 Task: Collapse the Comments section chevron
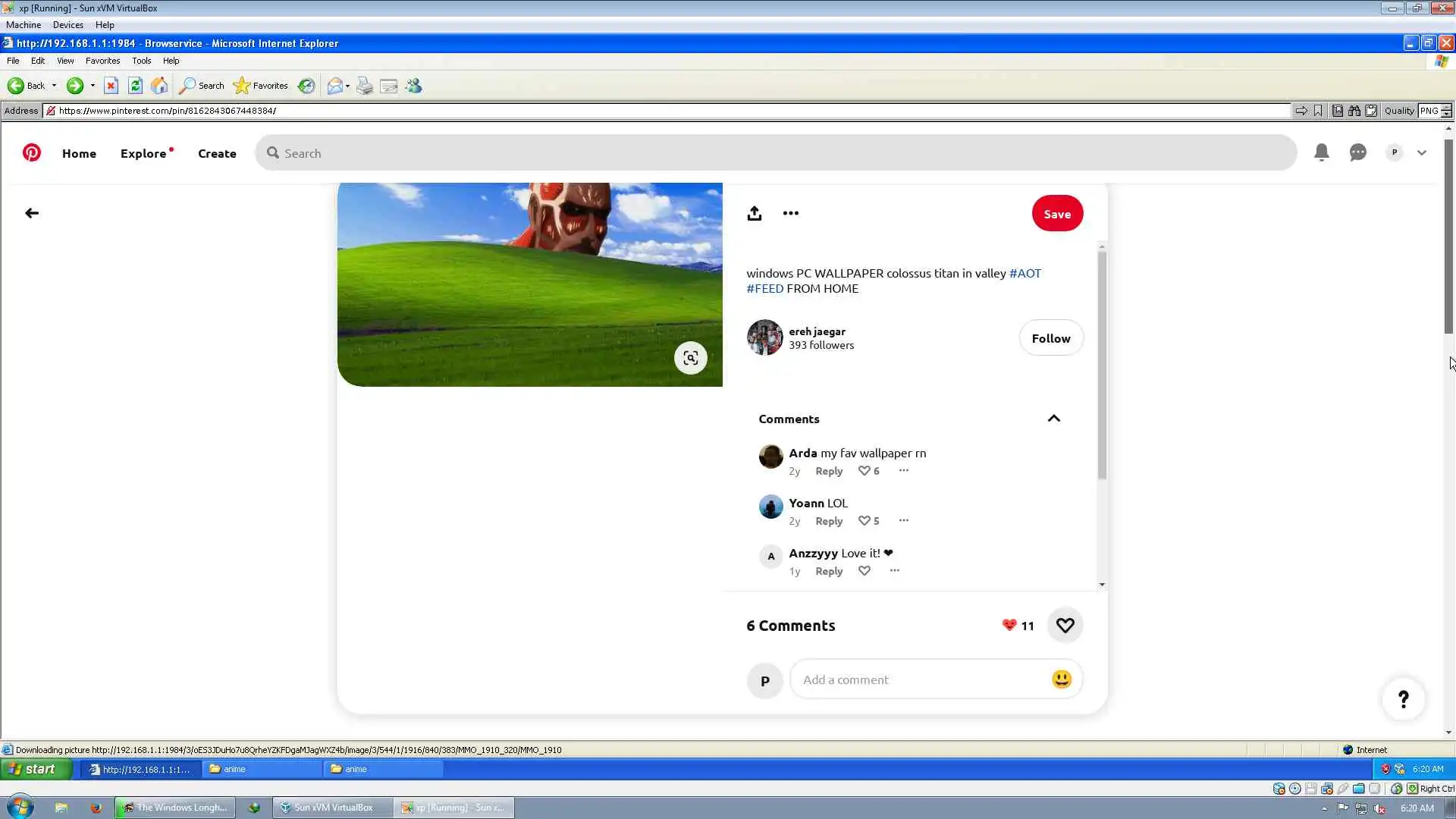click(1053, 419)
